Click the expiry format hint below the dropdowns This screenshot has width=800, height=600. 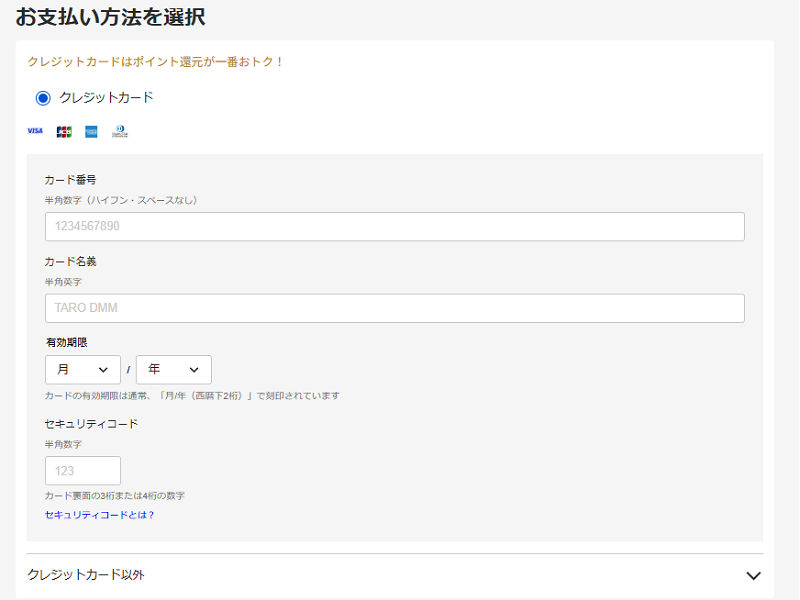[x=192, y=395]
